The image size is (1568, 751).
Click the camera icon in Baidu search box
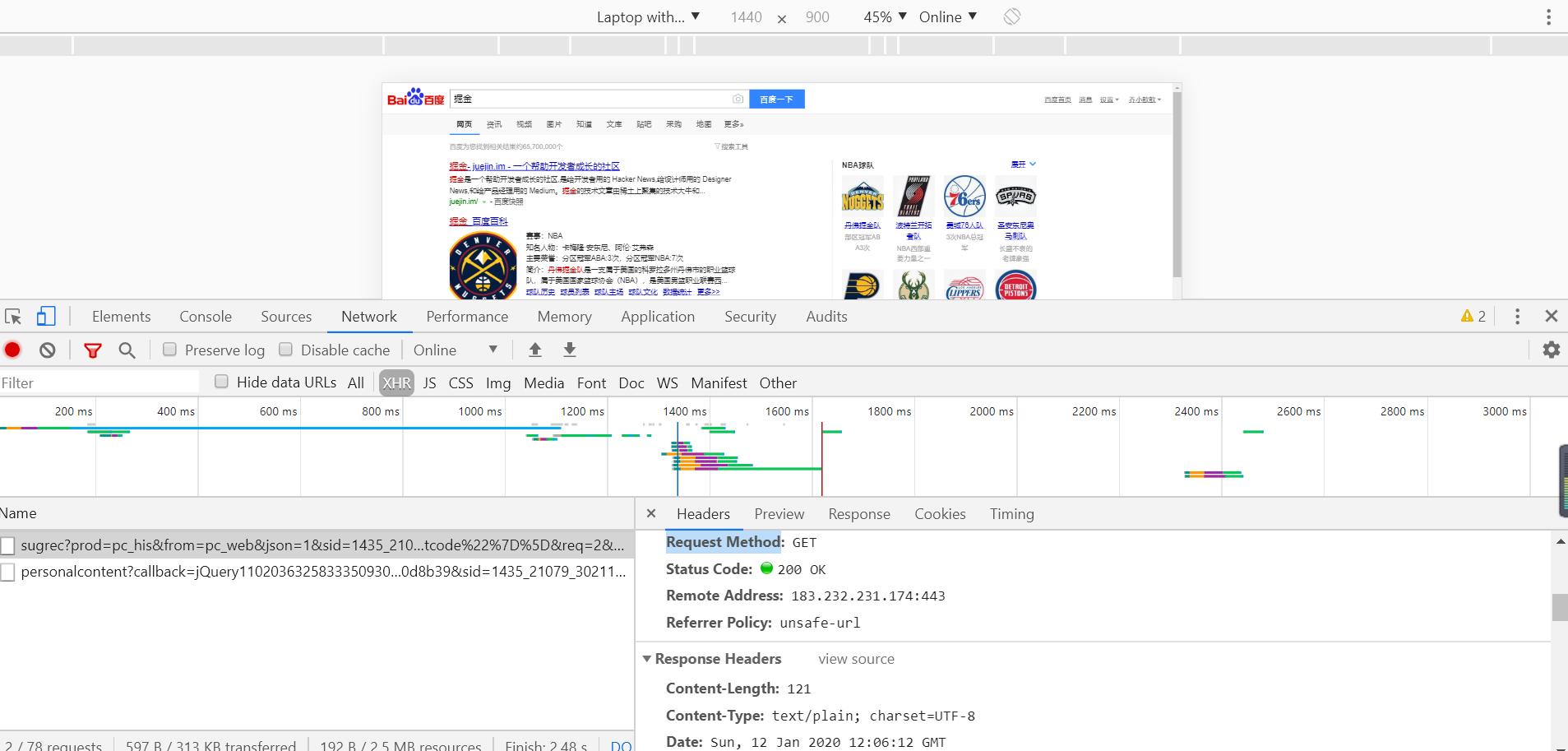[738, 99]
